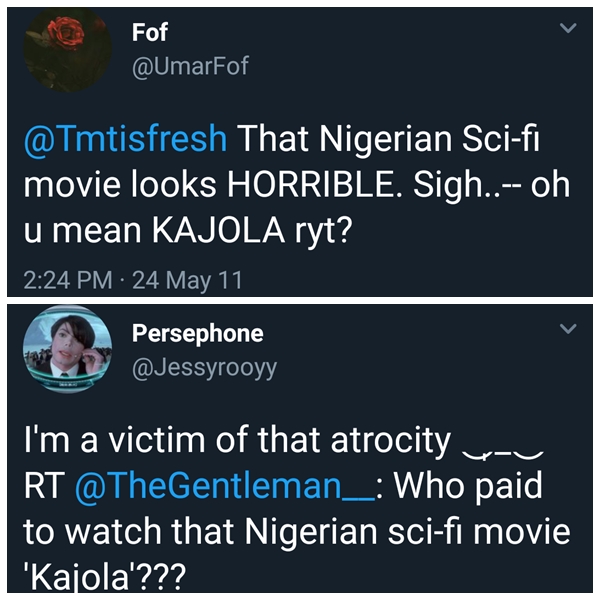The height and width of the screenshot is (600, 600).
Task: Expand the chevron menu on Persephone's tweet
Action: [569, 328]
